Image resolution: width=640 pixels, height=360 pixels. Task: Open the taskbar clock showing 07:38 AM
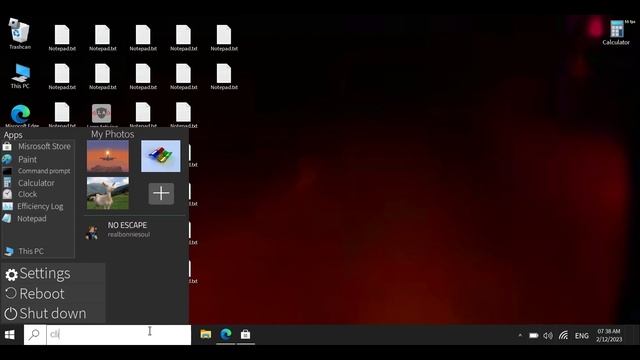[609, 335]
